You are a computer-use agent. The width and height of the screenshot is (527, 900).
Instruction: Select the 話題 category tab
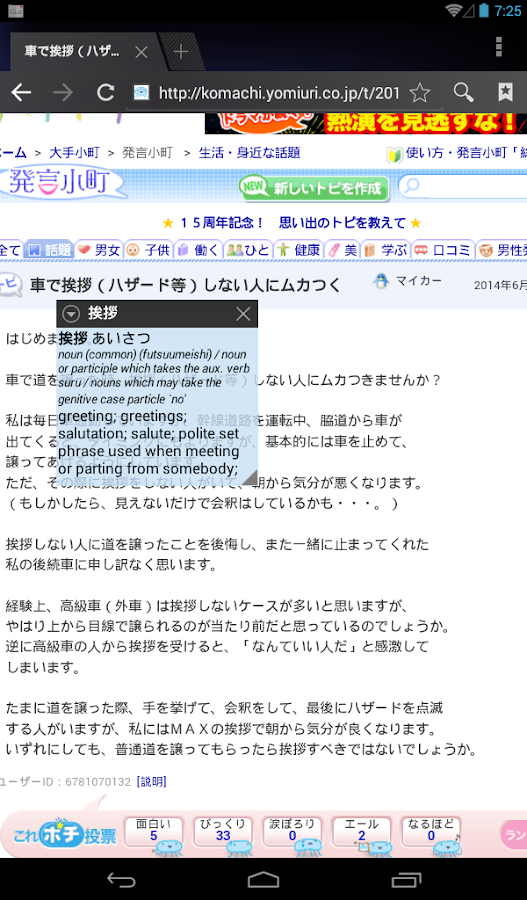[49, 250]
